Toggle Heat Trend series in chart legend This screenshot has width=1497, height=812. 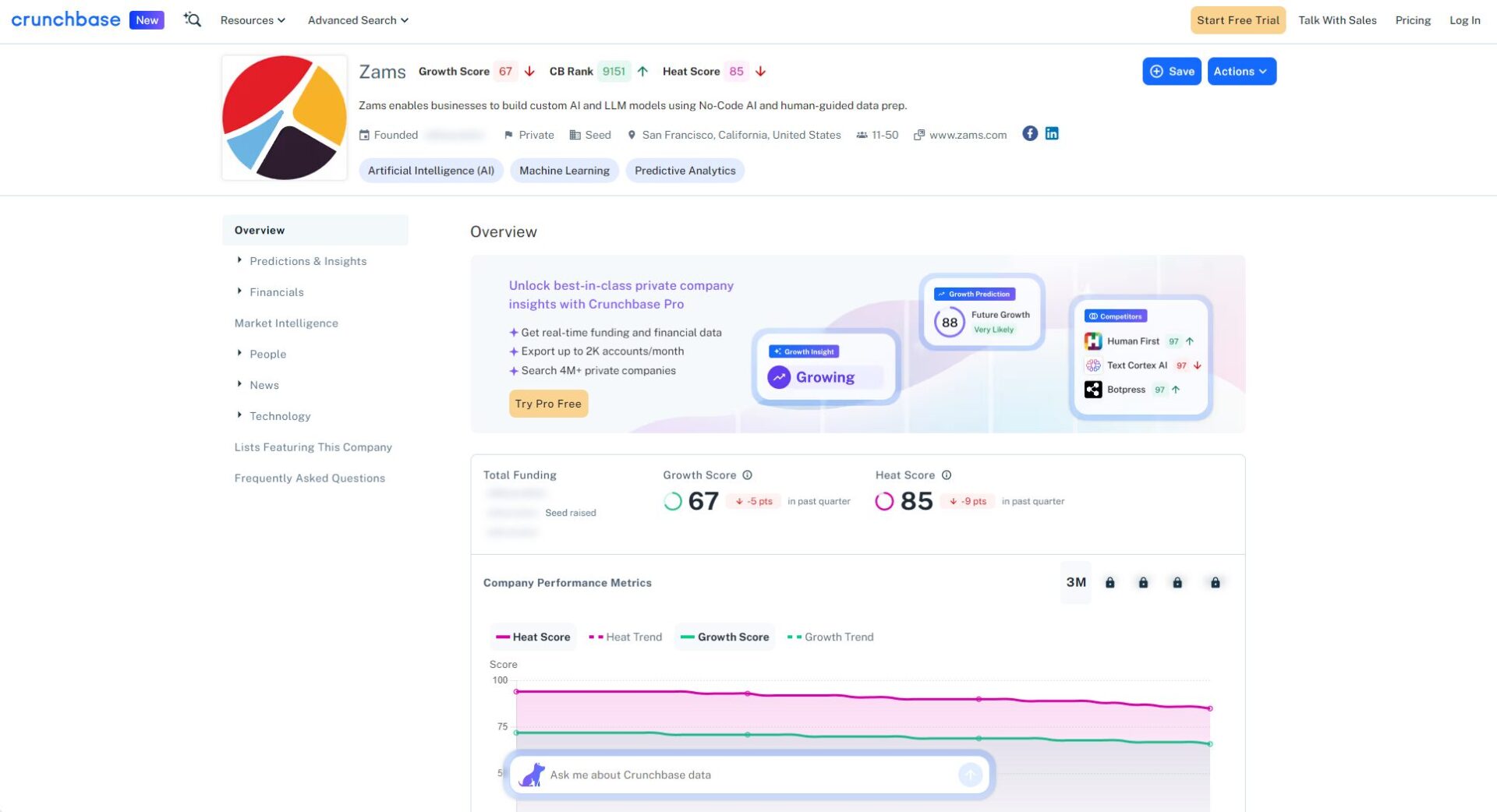pos(625,637)
